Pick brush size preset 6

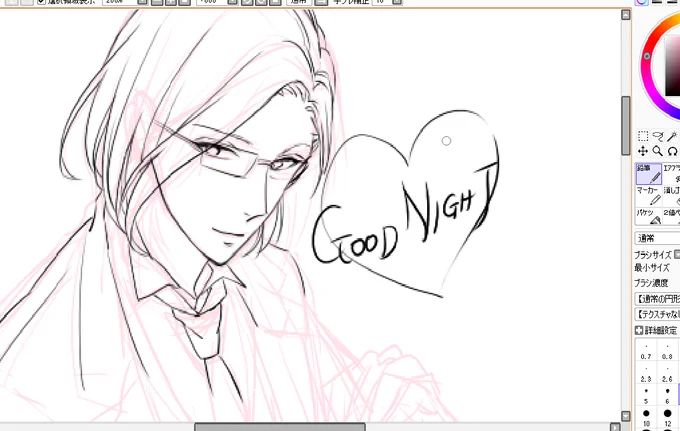[x=667, y=396]
